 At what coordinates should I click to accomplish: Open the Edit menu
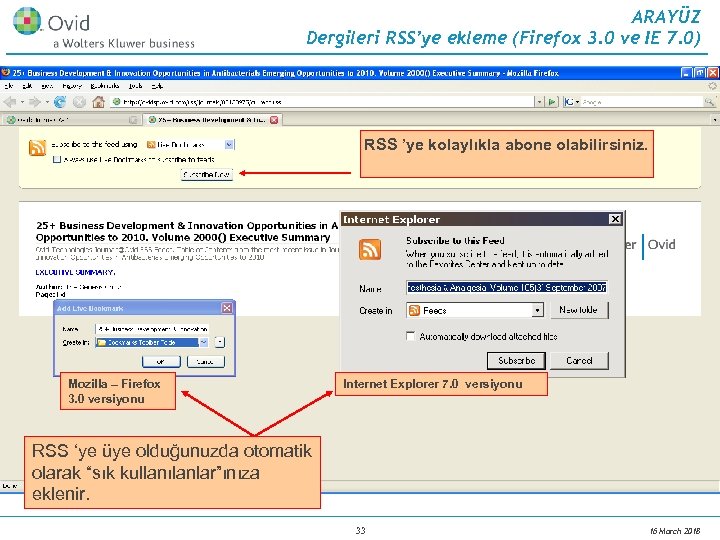pyautogui.click(x=28, y=86)
